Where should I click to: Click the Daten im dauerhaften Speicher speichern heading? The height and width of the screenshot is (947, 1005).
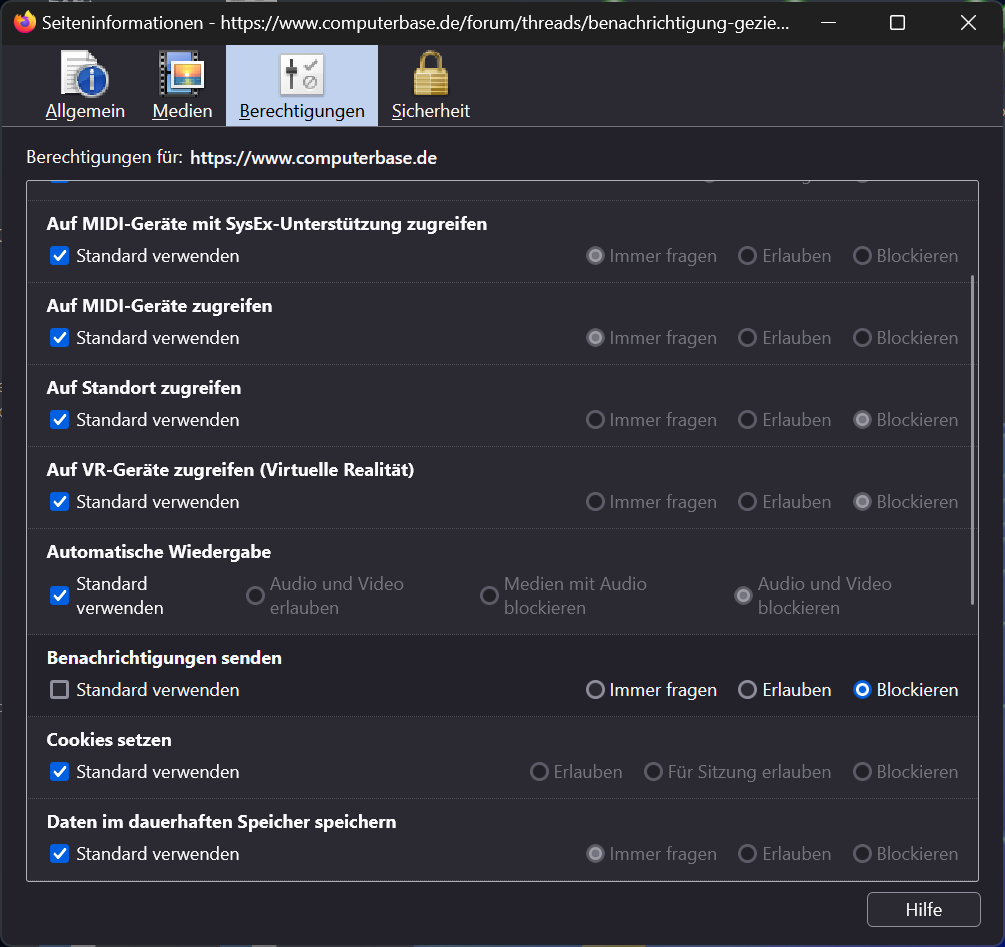pyautogui.click(x=222, y=822)
